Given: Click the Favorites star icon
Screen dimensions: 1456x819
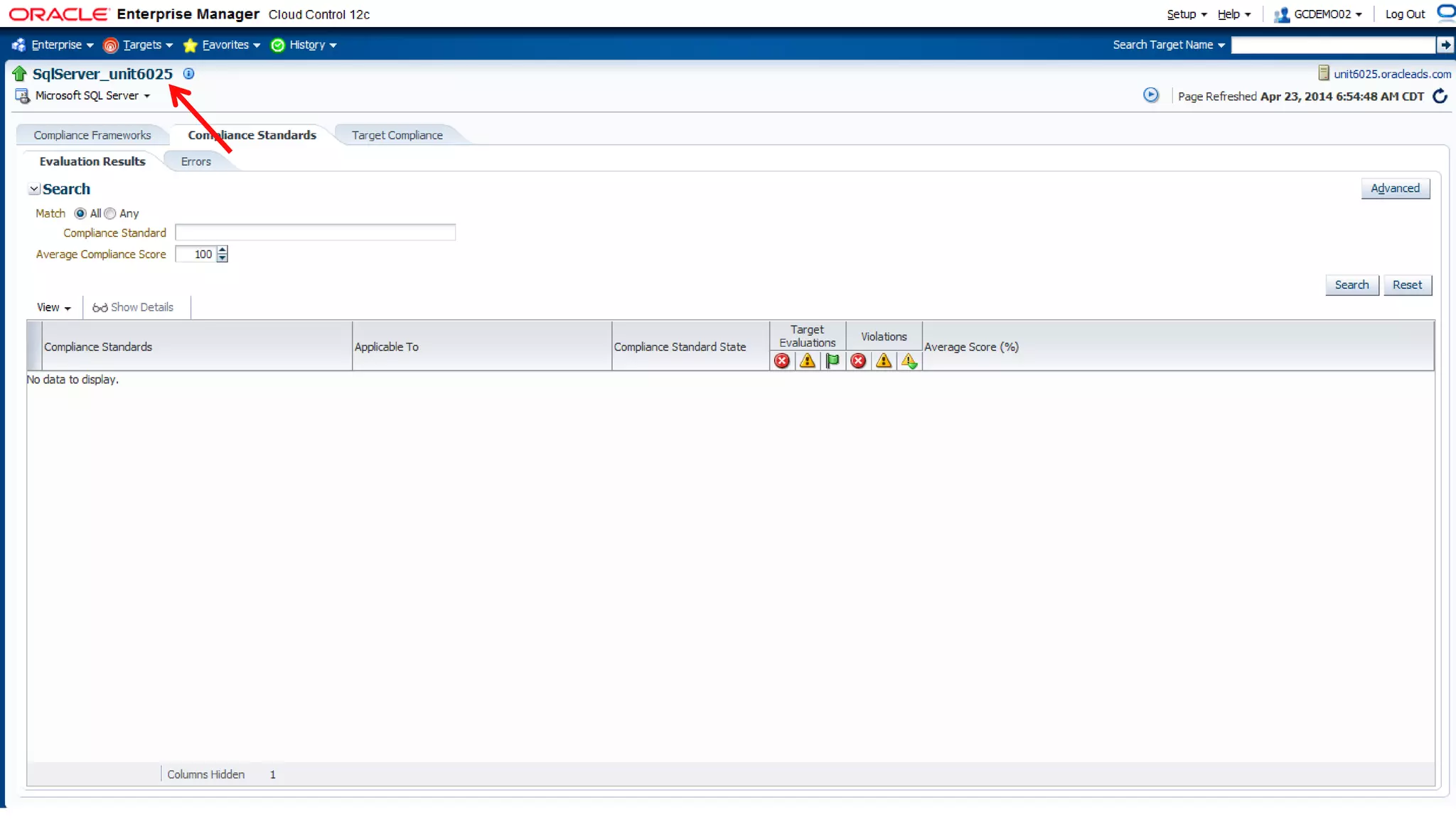Looking at the screenshot, I should [x=190, y=45].
